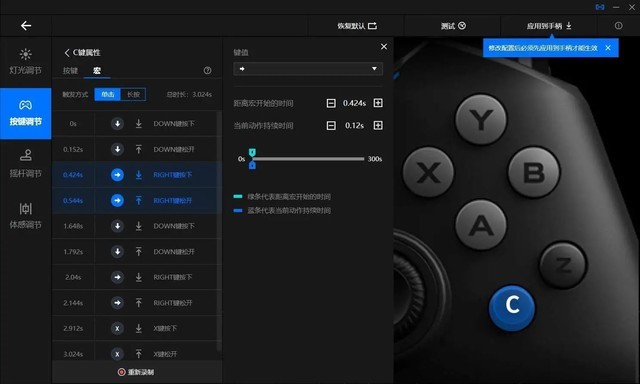The height and width of the screenshot is (384, 640).
Task: Click X icon in 3.024s row
Action: coord(117,354)
